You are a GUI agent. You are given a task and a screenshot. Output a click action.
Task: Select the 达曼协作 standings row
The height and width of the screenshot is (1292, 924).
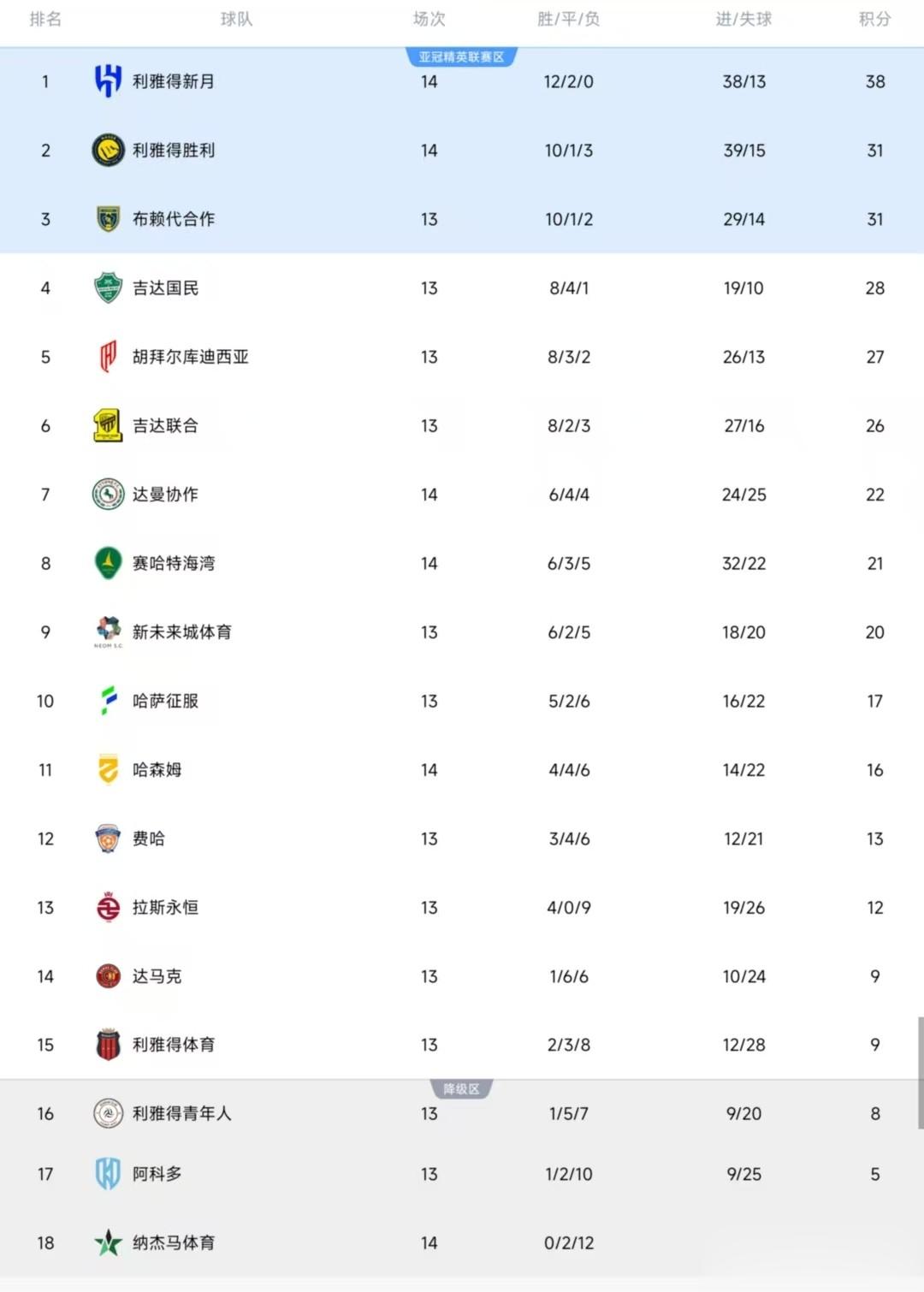click(x=462, y=495)
